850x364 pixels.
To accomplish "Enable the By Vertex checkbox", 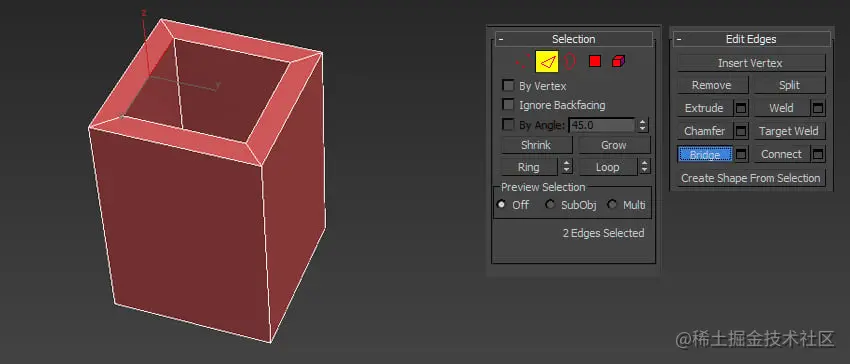I will pos(508,86).
